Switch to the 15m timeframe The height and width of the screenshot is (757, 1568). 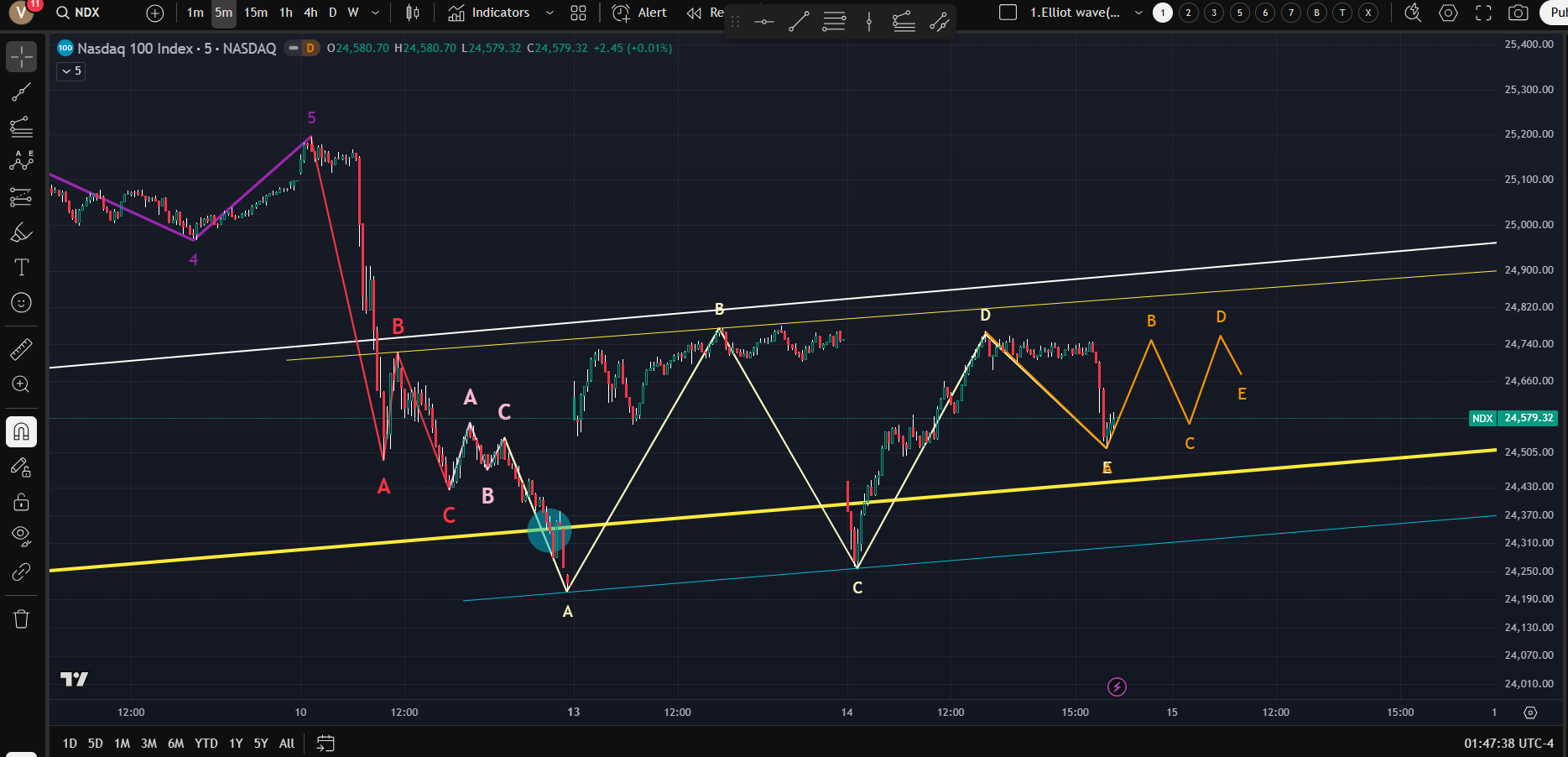point(256,13)
